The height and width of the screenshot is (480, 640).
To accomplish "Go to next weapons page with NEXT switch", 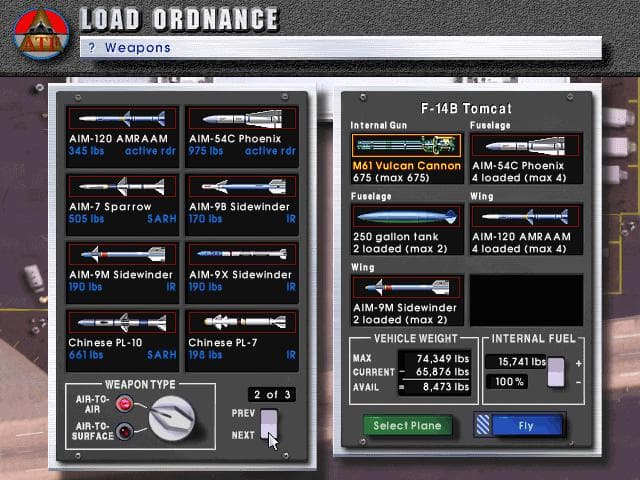I will (269, 433).
